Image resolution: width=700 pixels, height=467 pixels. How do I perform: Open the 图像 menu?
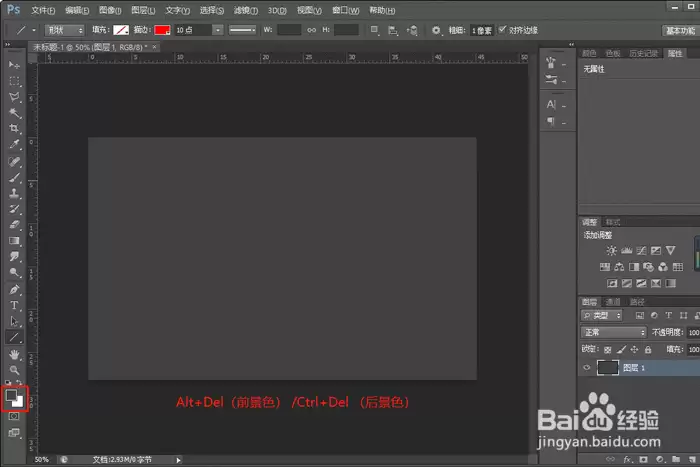coord(110,10)
